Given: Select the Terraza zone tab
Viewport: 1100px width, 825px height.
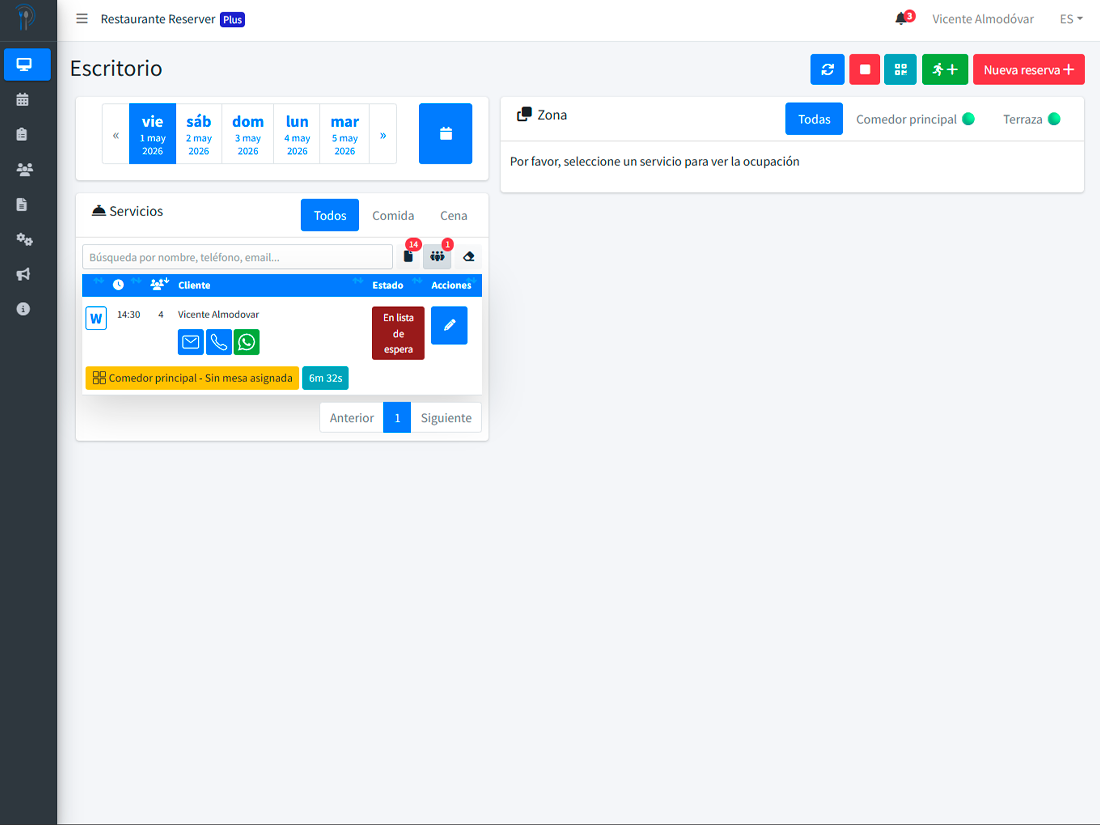Looking at the screenshot, I should (1031, 119).
